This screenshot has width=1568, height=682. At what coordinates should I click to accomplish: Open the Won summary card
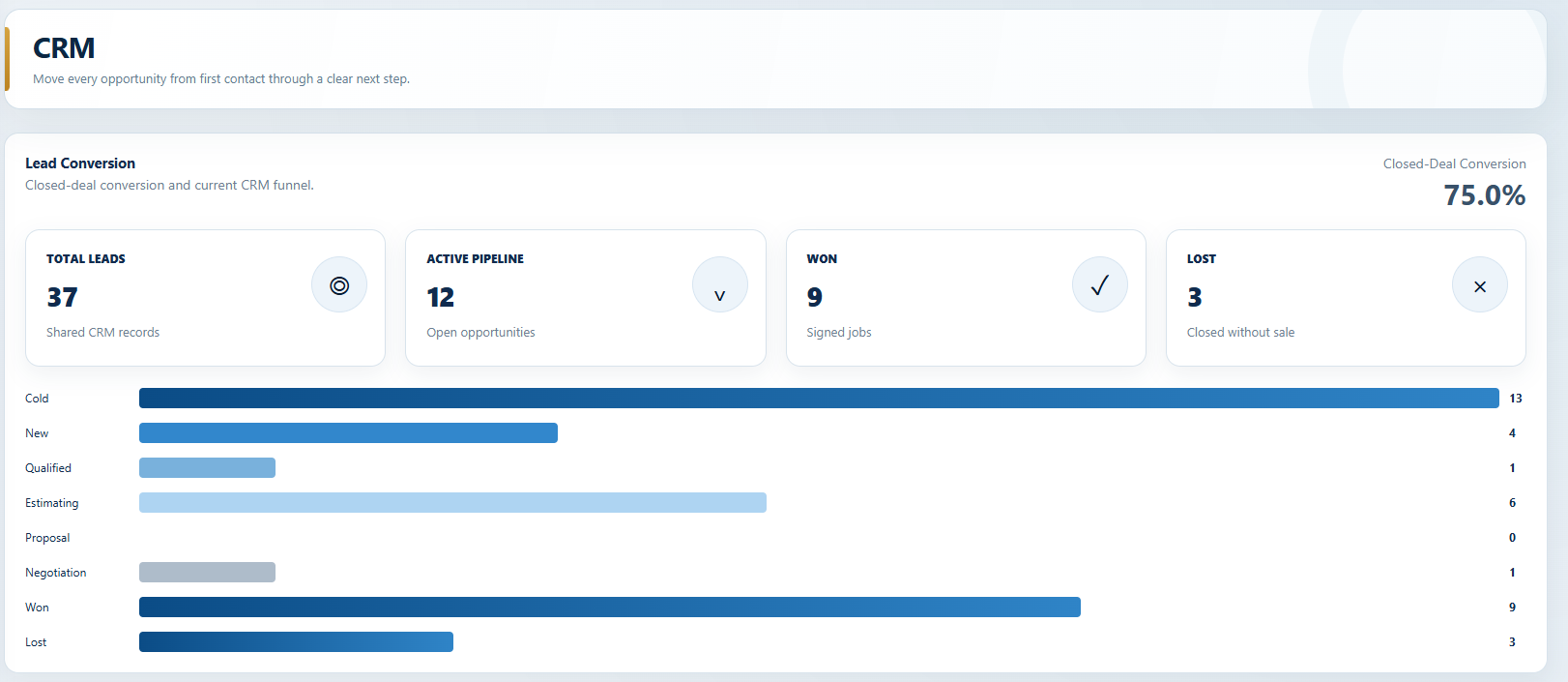[x=966, y=298]
